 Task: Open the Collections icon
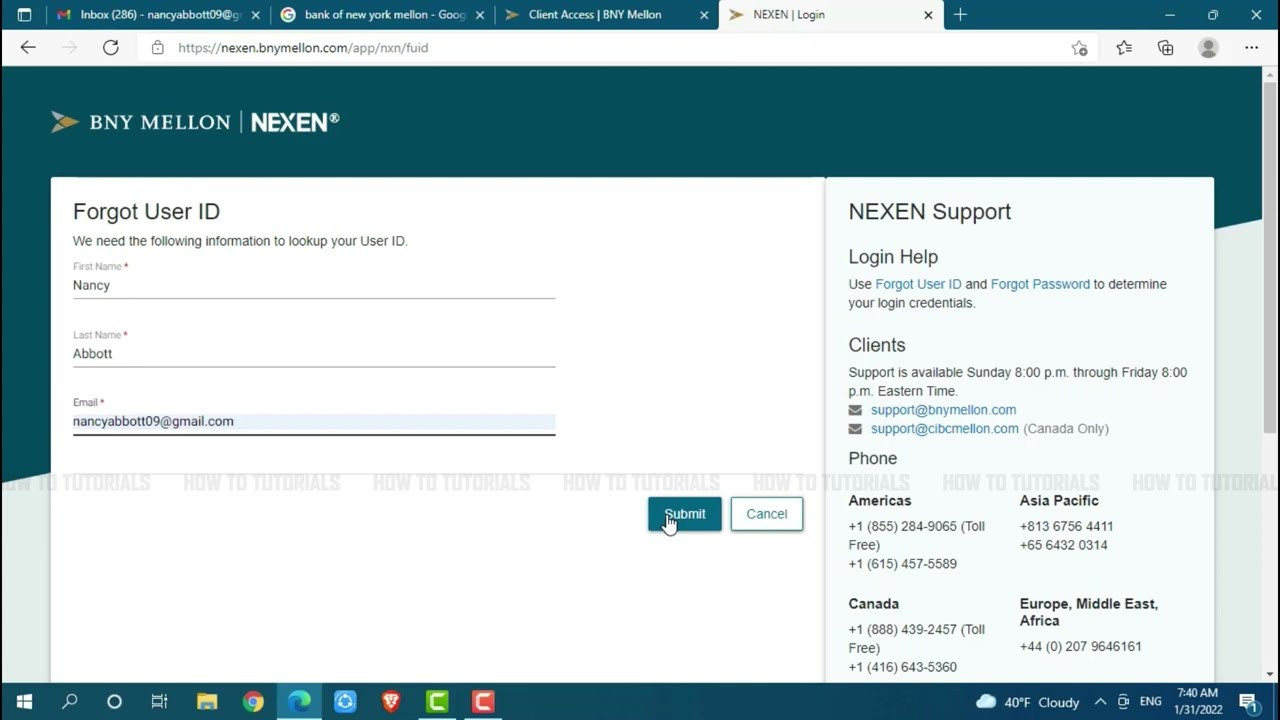pyautogui.click(x=1166, y=47)
